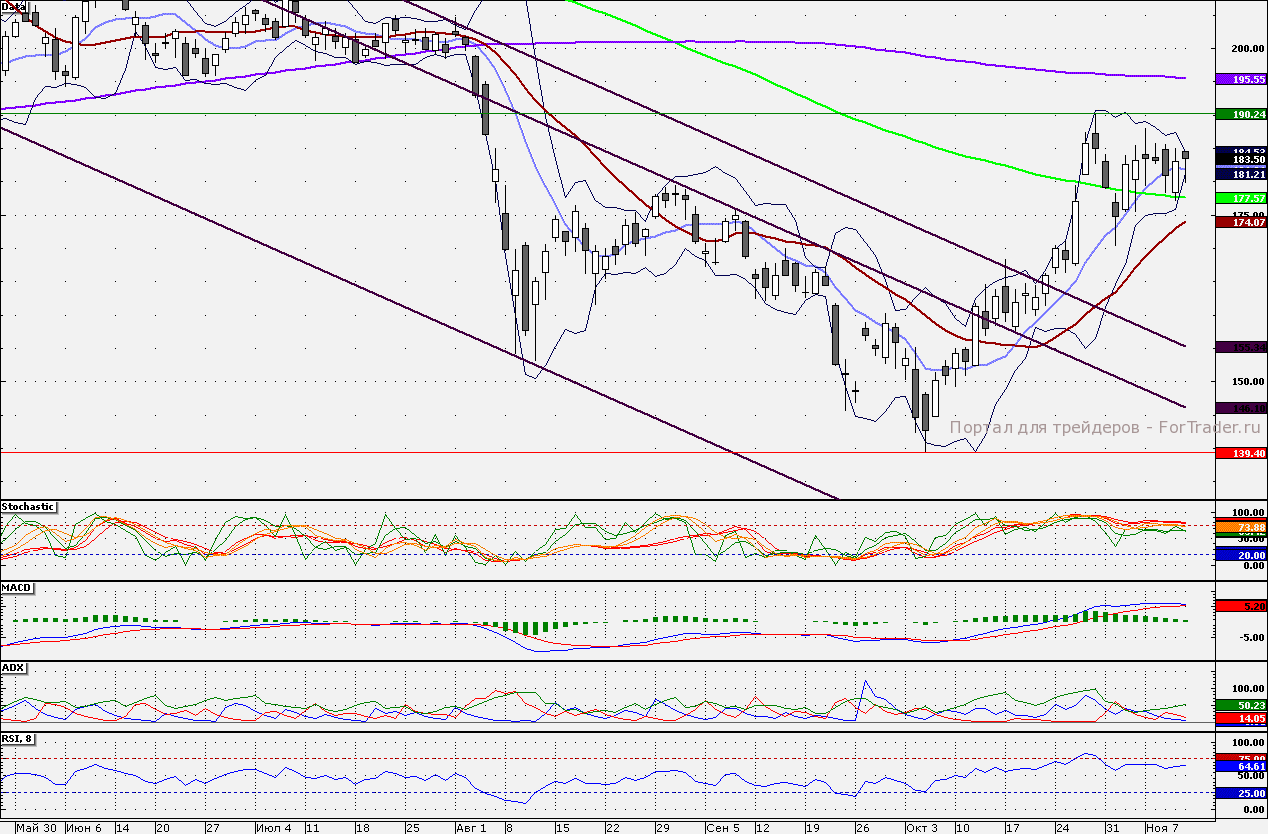Select the Авг 1 date marker
This screenshot has width=1268, height=834.
[x=470, y=828]
